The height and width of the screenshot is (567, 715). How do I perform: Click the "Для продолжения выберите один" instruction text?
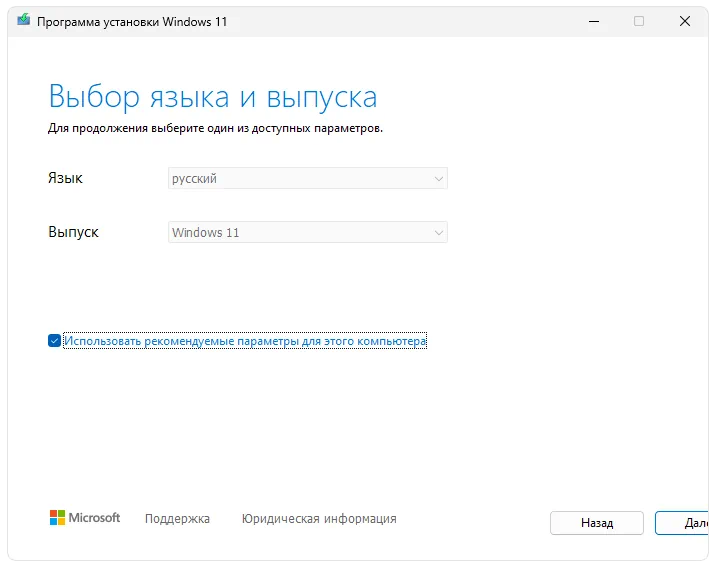(x=215, y=128)
